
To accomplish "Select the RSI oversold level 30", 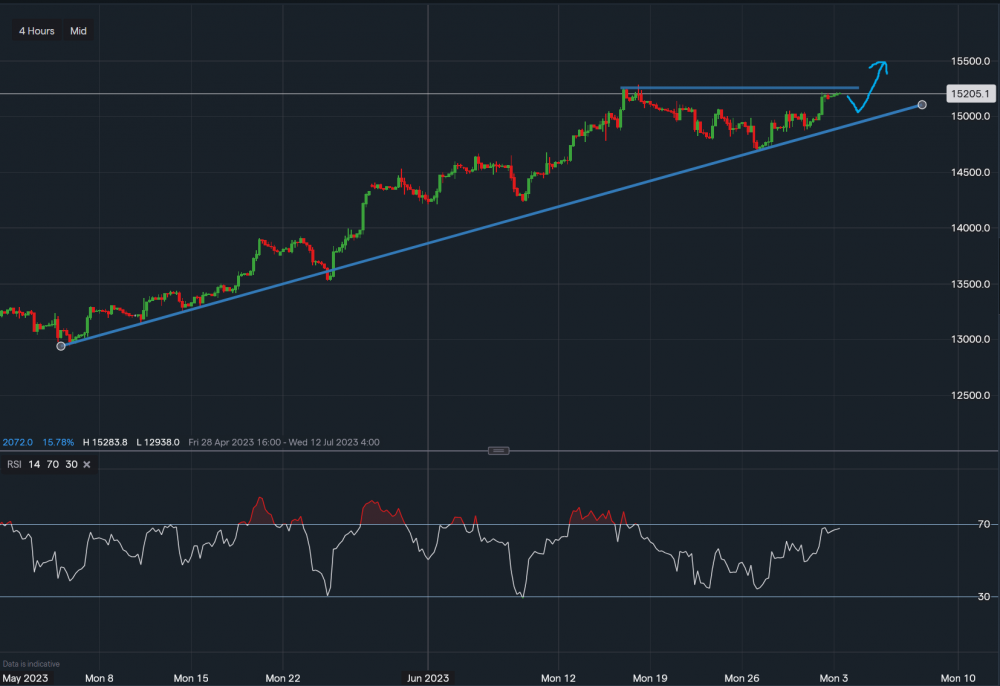I will 69,464.
